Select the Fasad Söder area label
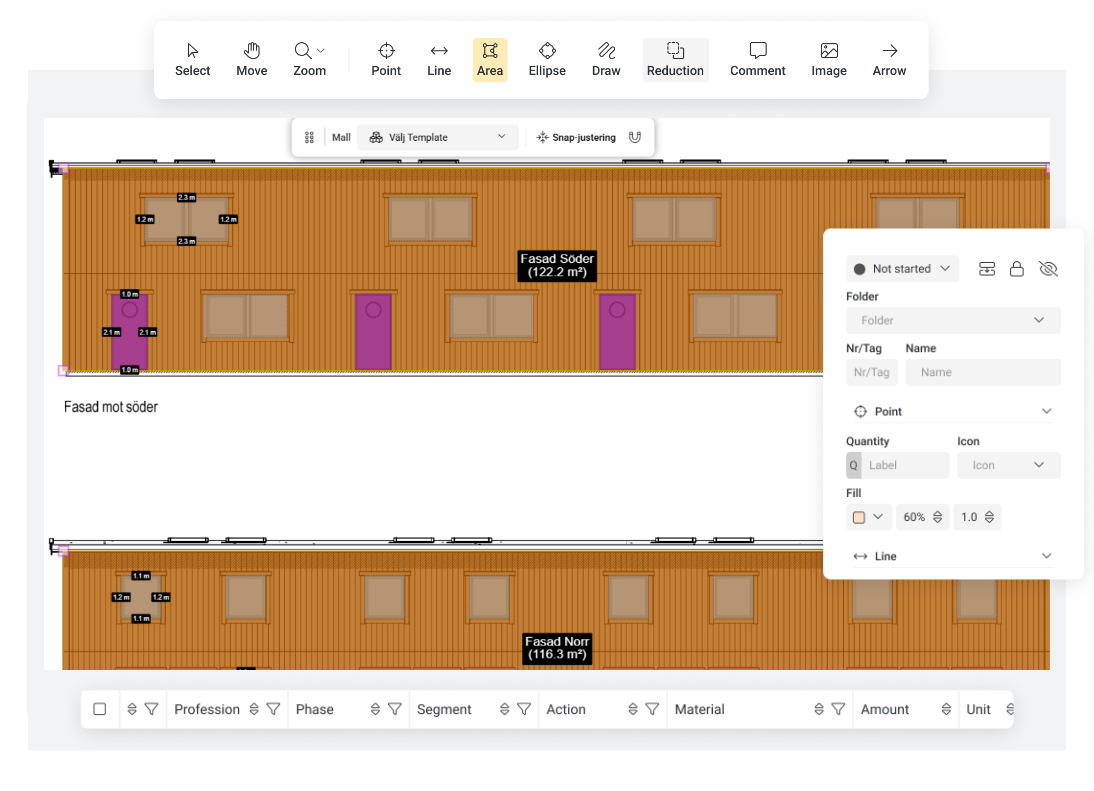The width and height of the screenshot is (1094, 791). click(x=557, y=265)
